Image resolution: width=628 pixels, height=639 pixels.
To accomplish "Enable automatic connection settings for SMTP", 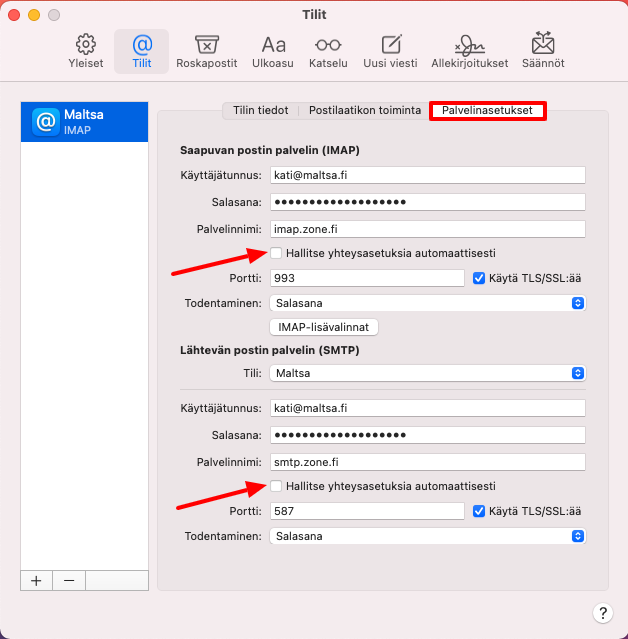I will coord(276,486).
